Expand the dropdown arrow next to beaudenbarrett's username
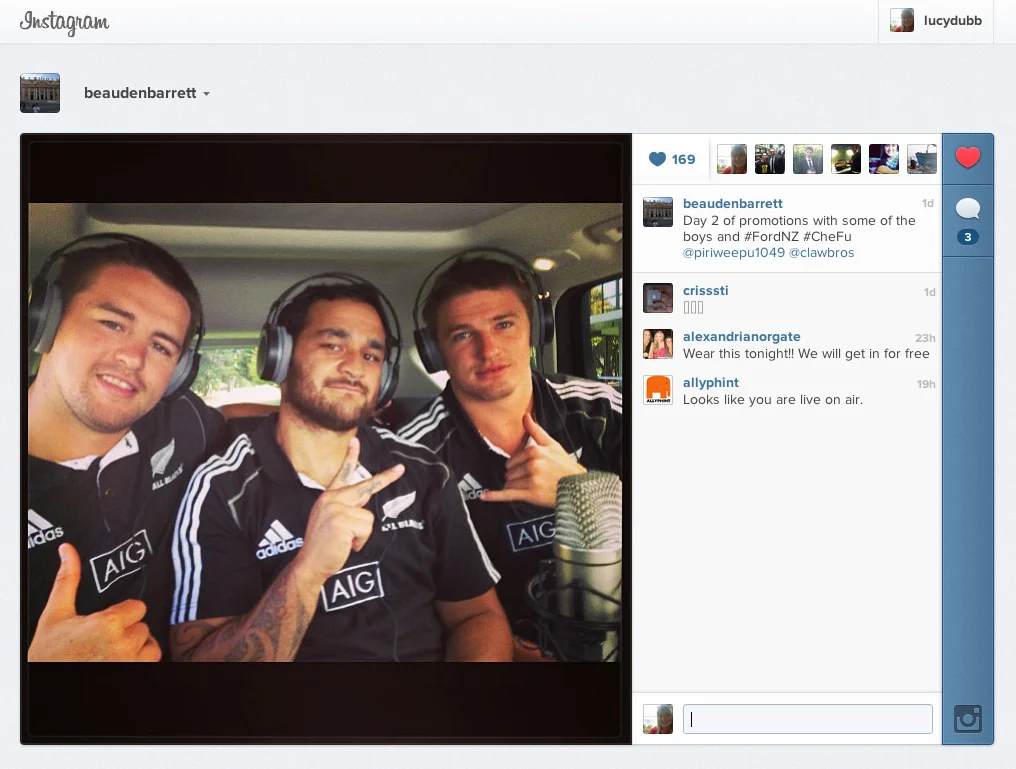The image size is (1016, 769). point(207,93)
